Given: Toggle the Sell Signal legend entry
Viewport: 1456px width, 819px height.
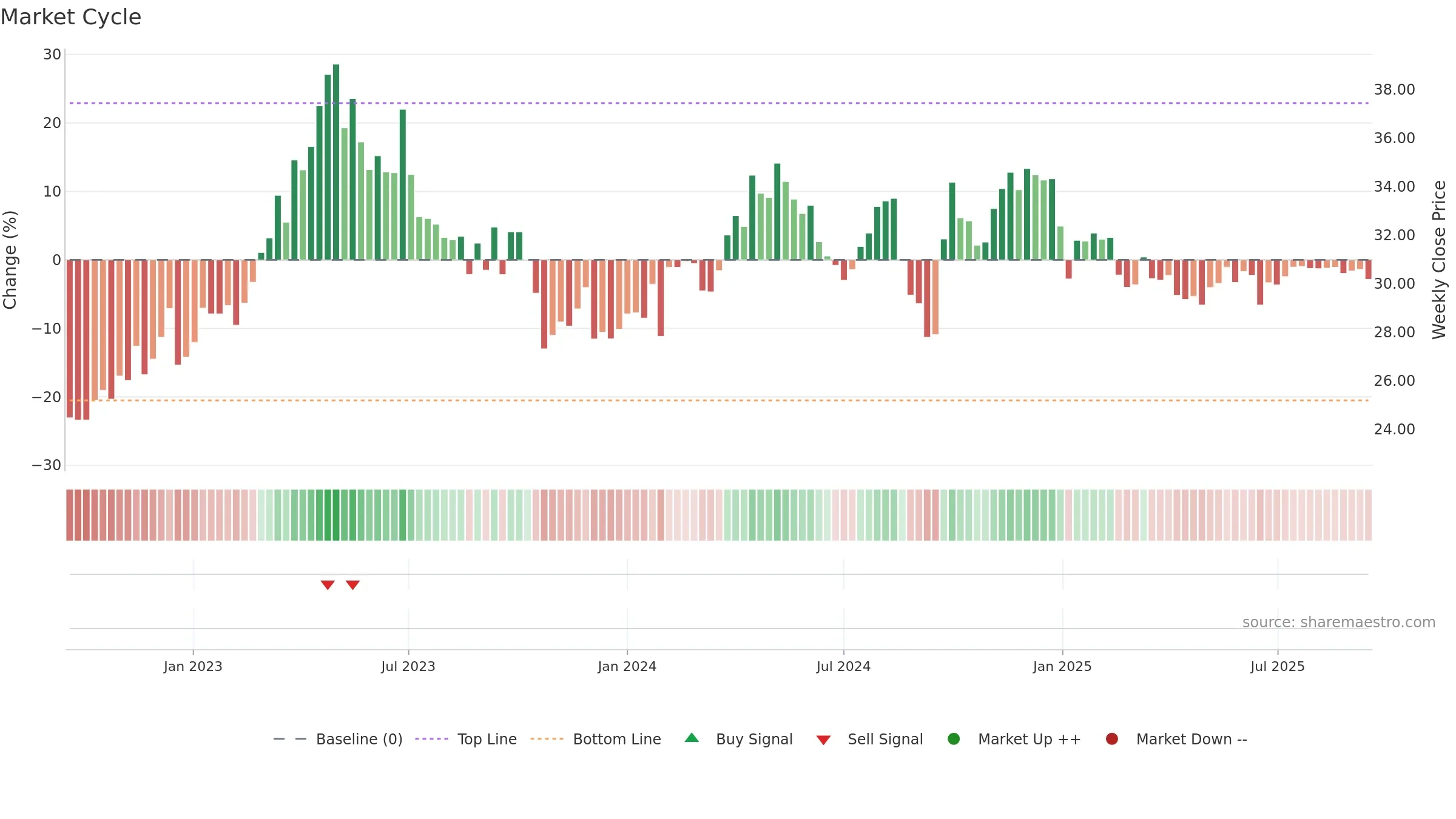Looking at the screenshot, I should [x=869, y=739].
